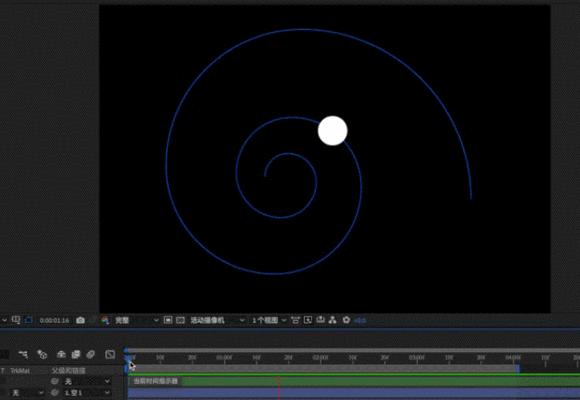Click the 02:00f mark on time ruler
The height and width of the screenshot is (400, 580).
[320, 358]
